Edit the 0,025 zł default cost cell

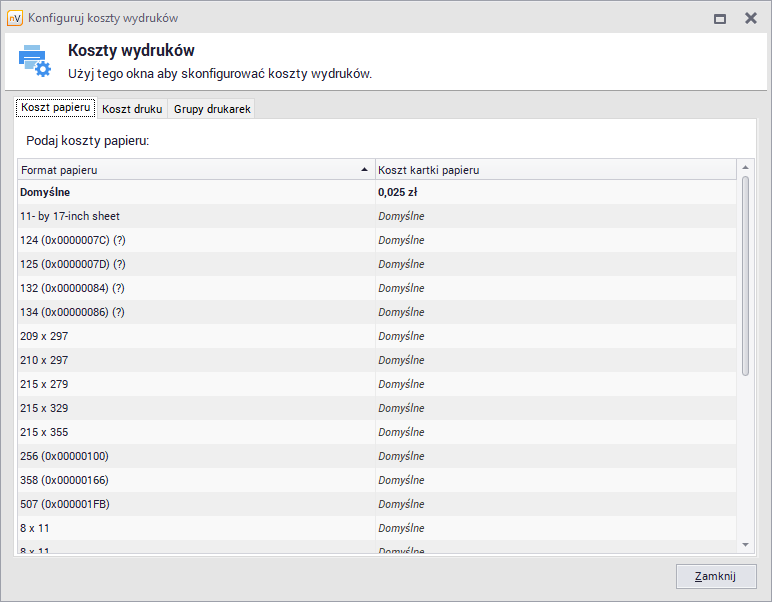tap(554, 192)
